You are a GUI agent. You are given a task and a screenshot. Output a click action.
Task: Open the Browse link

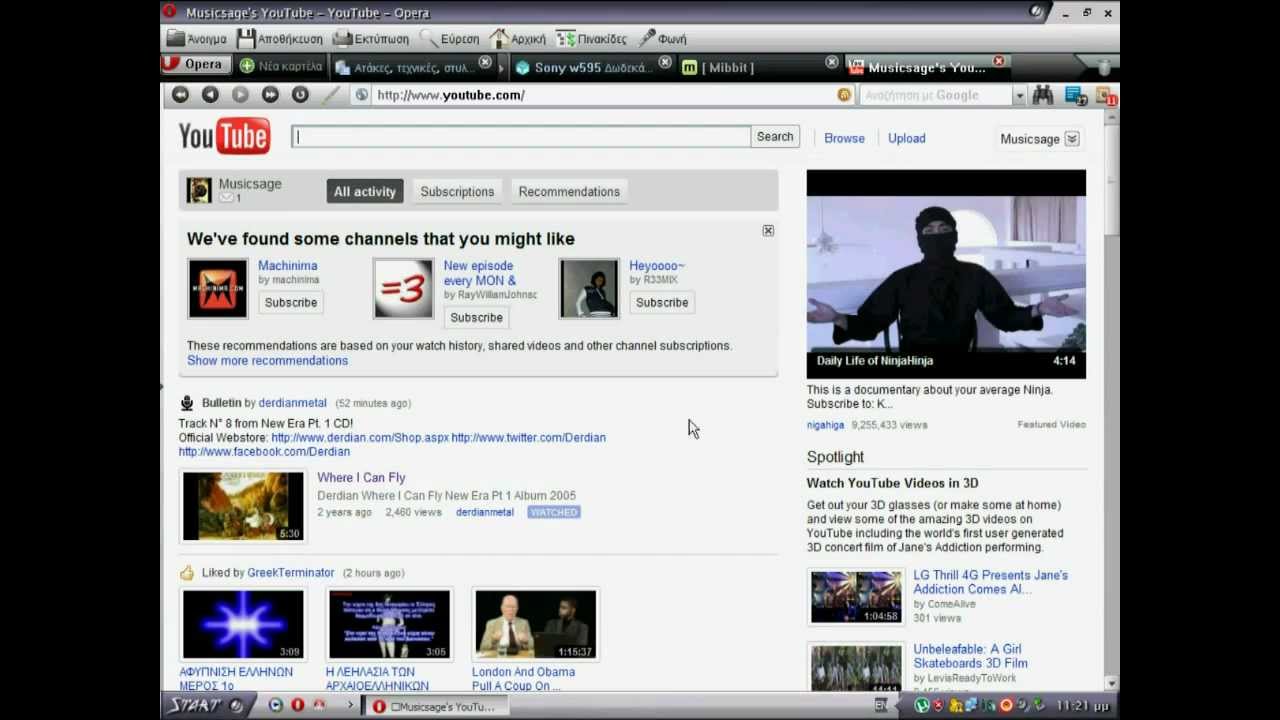[844, 139]
